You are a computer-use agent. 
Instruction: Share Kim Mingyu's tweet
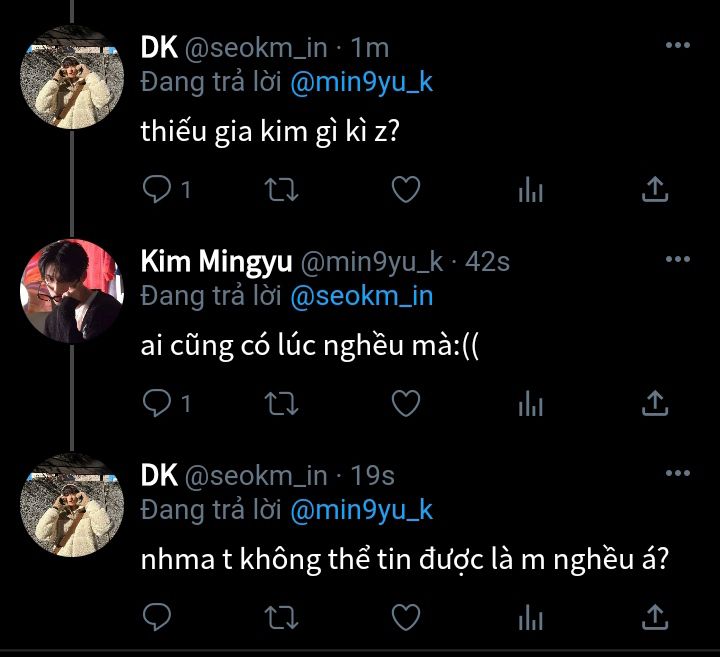click(x=653, y=403)
